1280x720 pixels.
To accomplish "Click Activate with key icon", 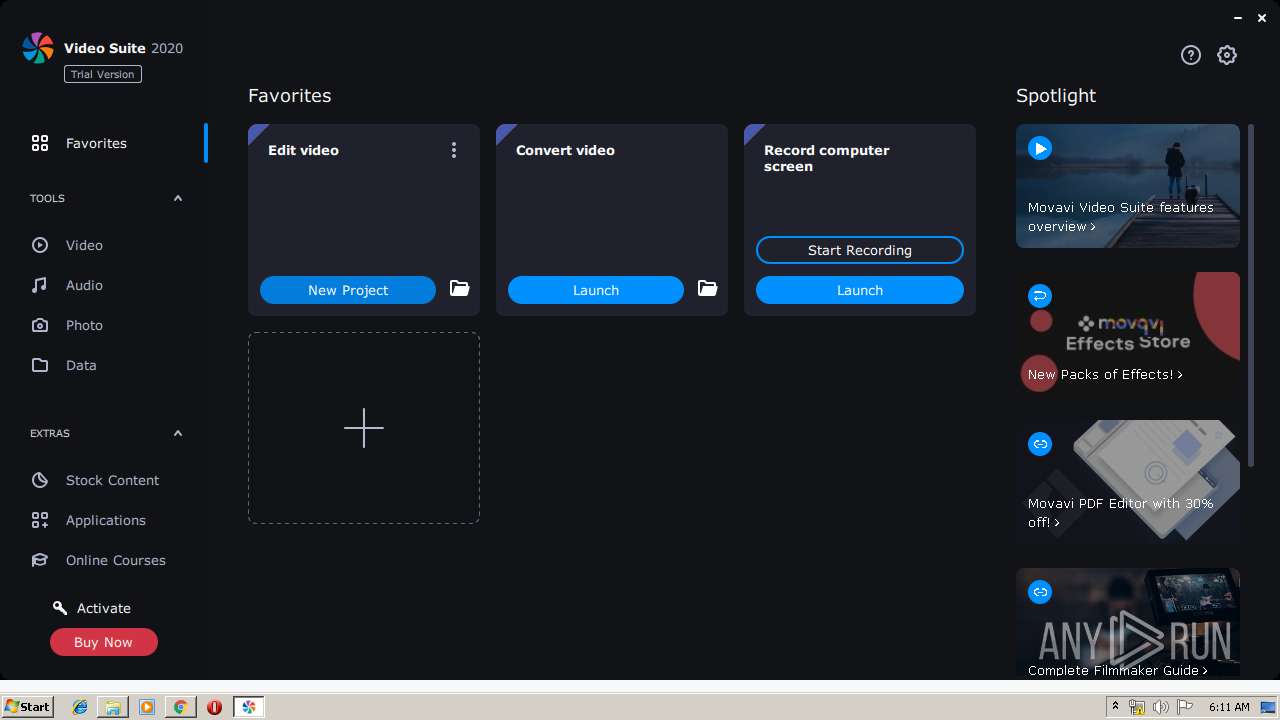I will tap(92, 608).
